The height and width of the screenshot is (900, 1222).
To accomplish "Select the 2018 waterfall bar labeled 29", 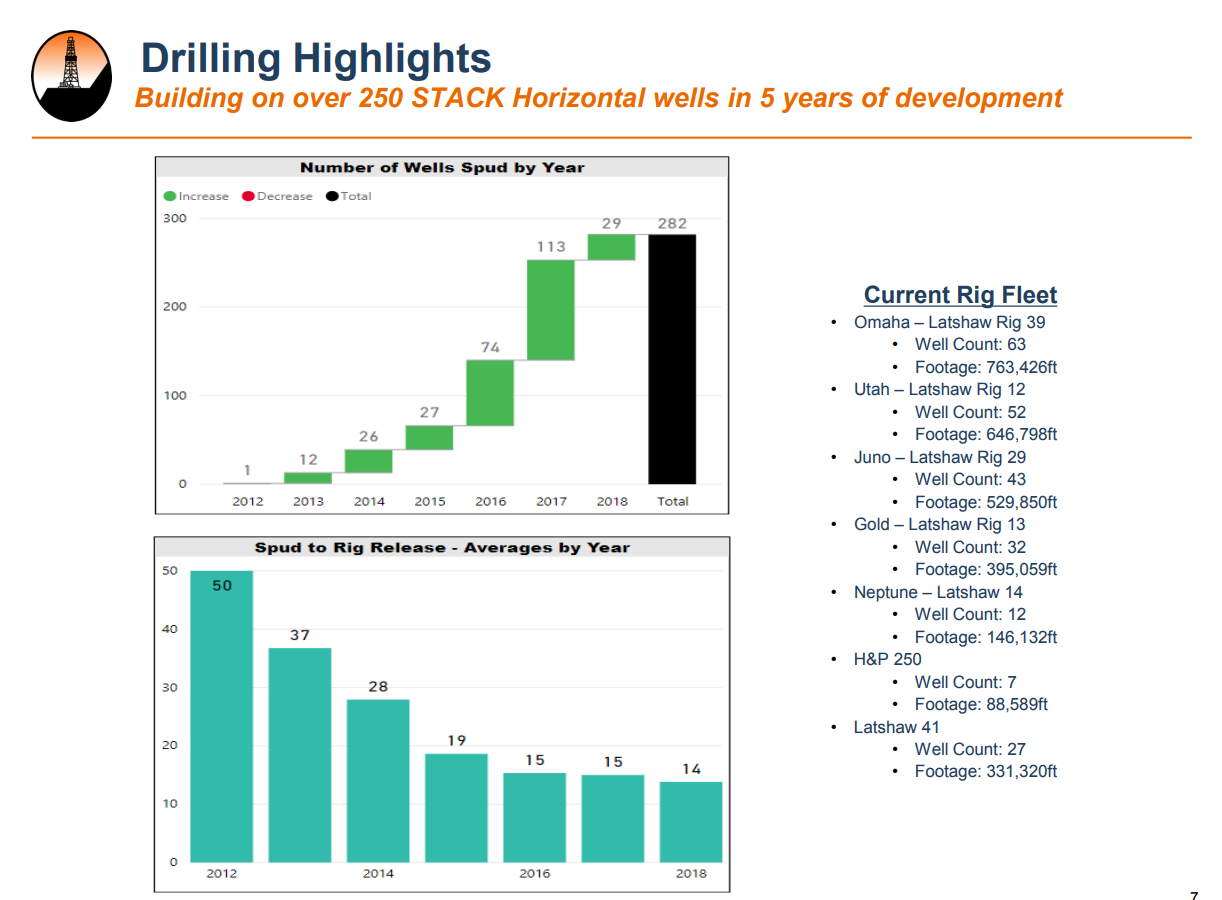I will (x=611, y=247).
